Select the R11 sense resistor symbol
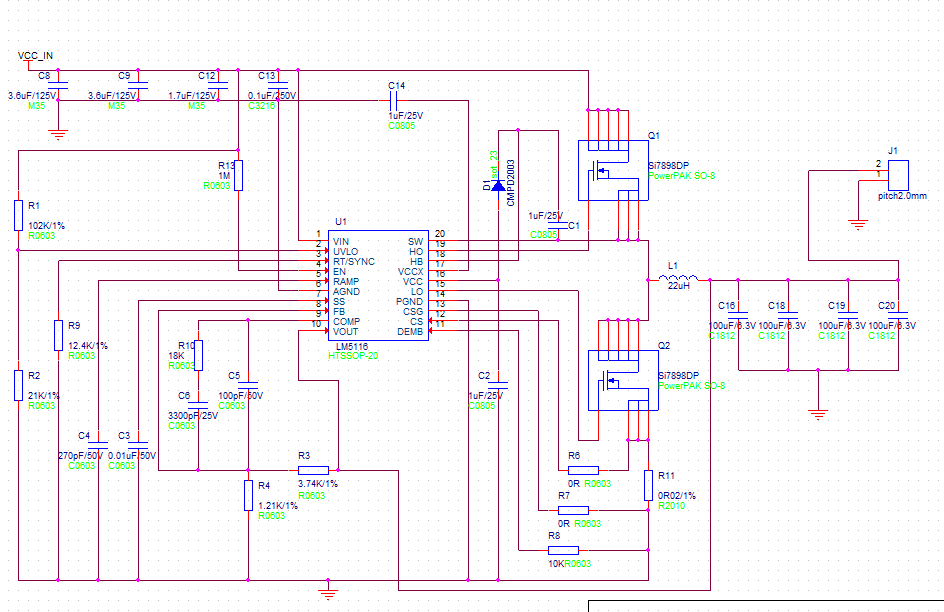The image size is (944, 612). (x=648, y=485)
